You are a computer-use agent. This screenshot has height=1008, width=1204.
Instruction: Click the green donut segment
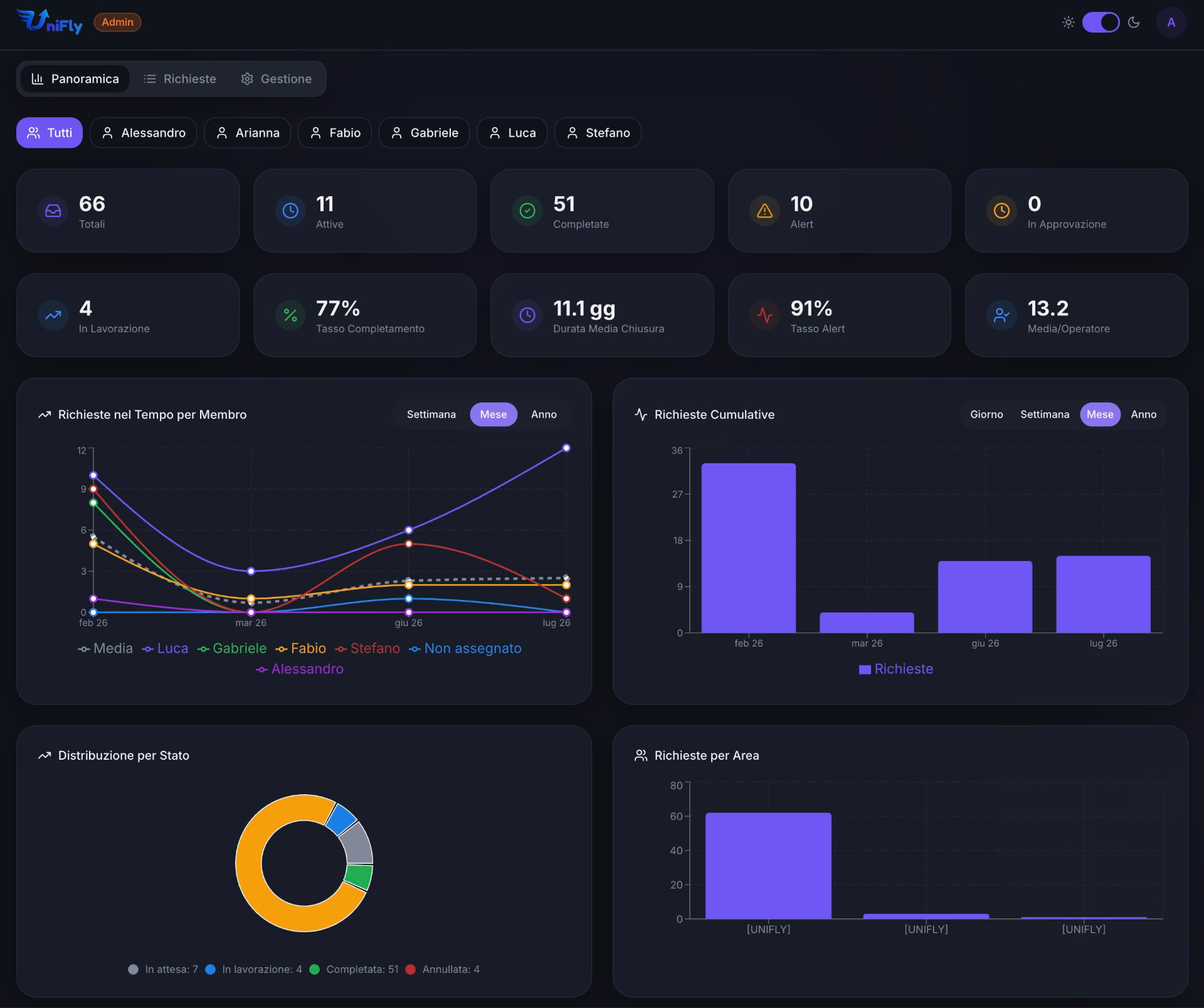[359, 876]
